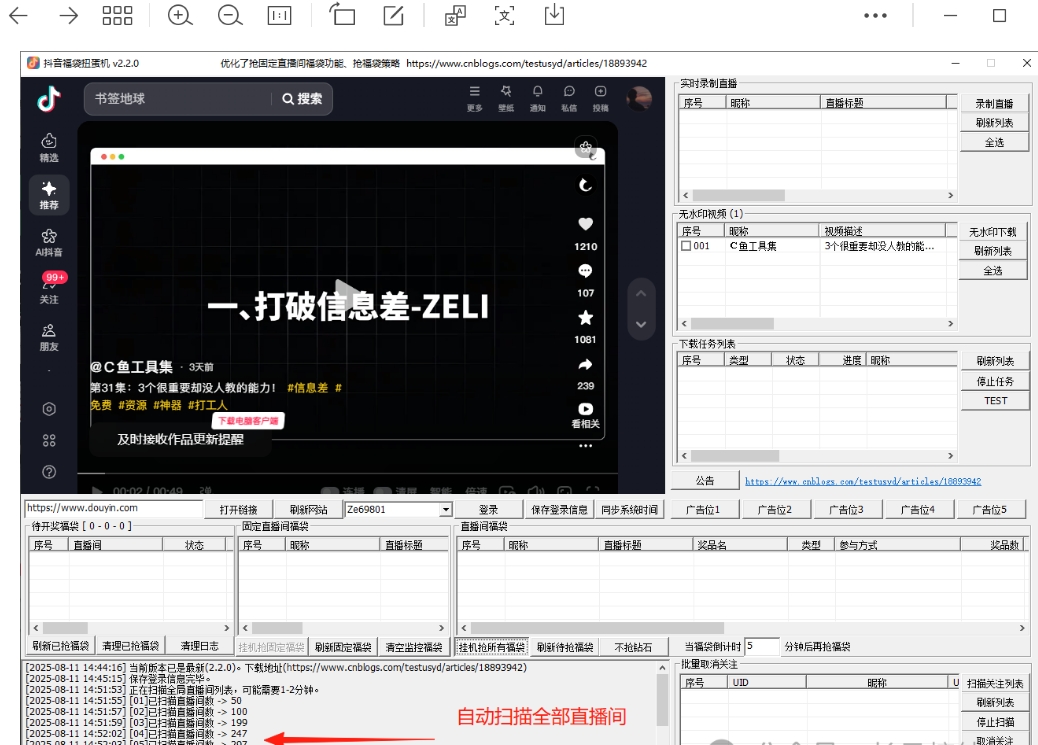
Task: Open the user avatar in the Douyin header
Action: click(639, 99)
